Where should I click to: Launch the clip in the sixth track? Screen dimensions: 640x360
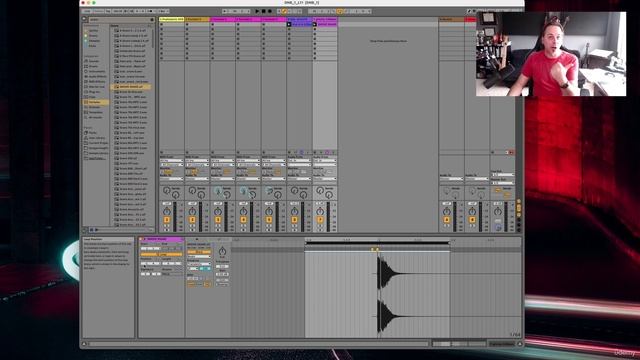point(289,24)
